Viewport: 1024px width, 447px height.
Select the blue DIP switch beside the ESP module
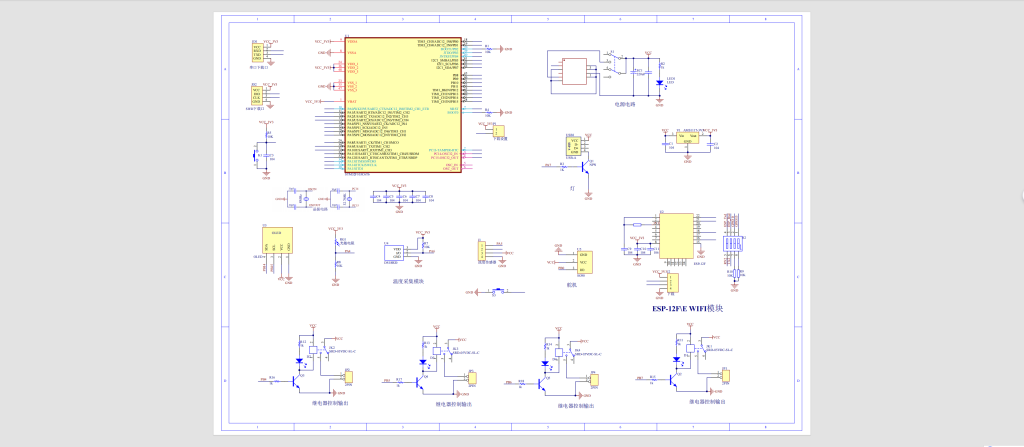coord(732,244)
